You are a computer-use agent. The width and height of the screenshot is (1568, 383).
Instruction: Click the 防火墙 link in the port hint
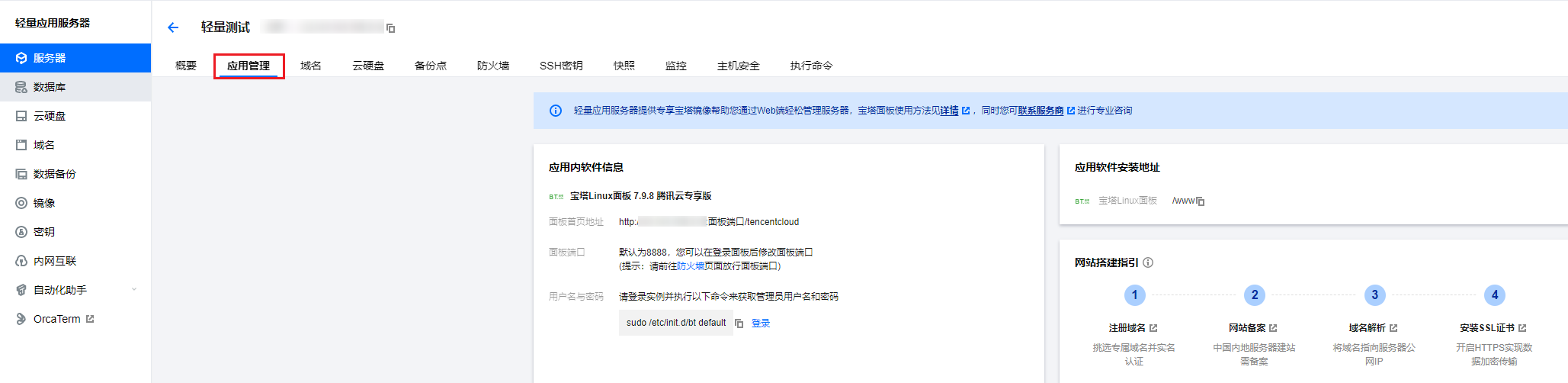[x=691, y=266]
